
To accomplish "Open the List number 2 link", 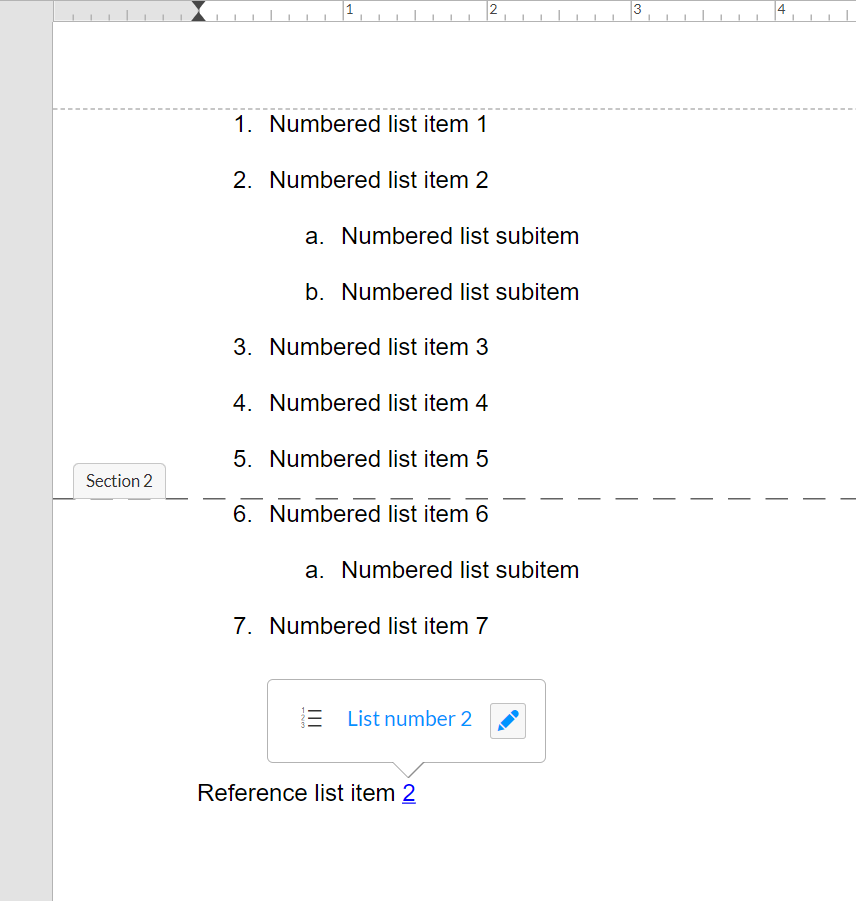I will click(410, 719).
